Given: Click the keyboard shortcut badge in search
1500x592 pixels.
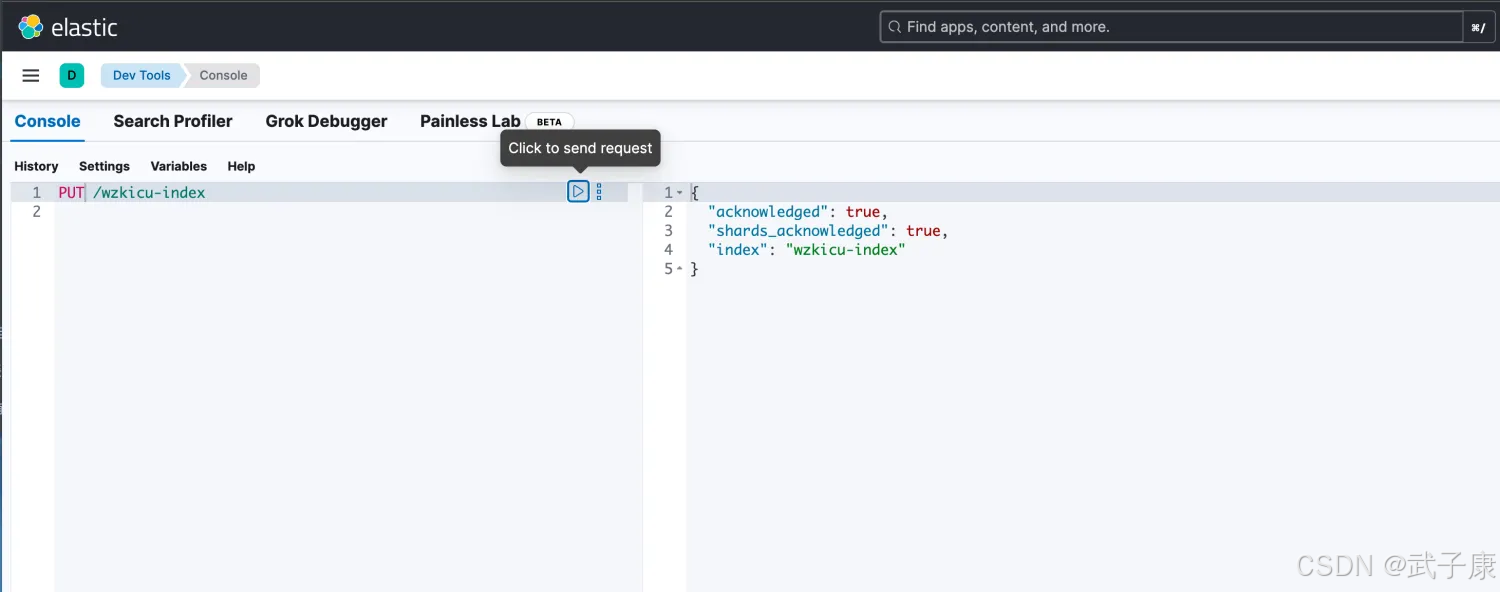Looking at the screenshot, I should (x=1478, y=27).
